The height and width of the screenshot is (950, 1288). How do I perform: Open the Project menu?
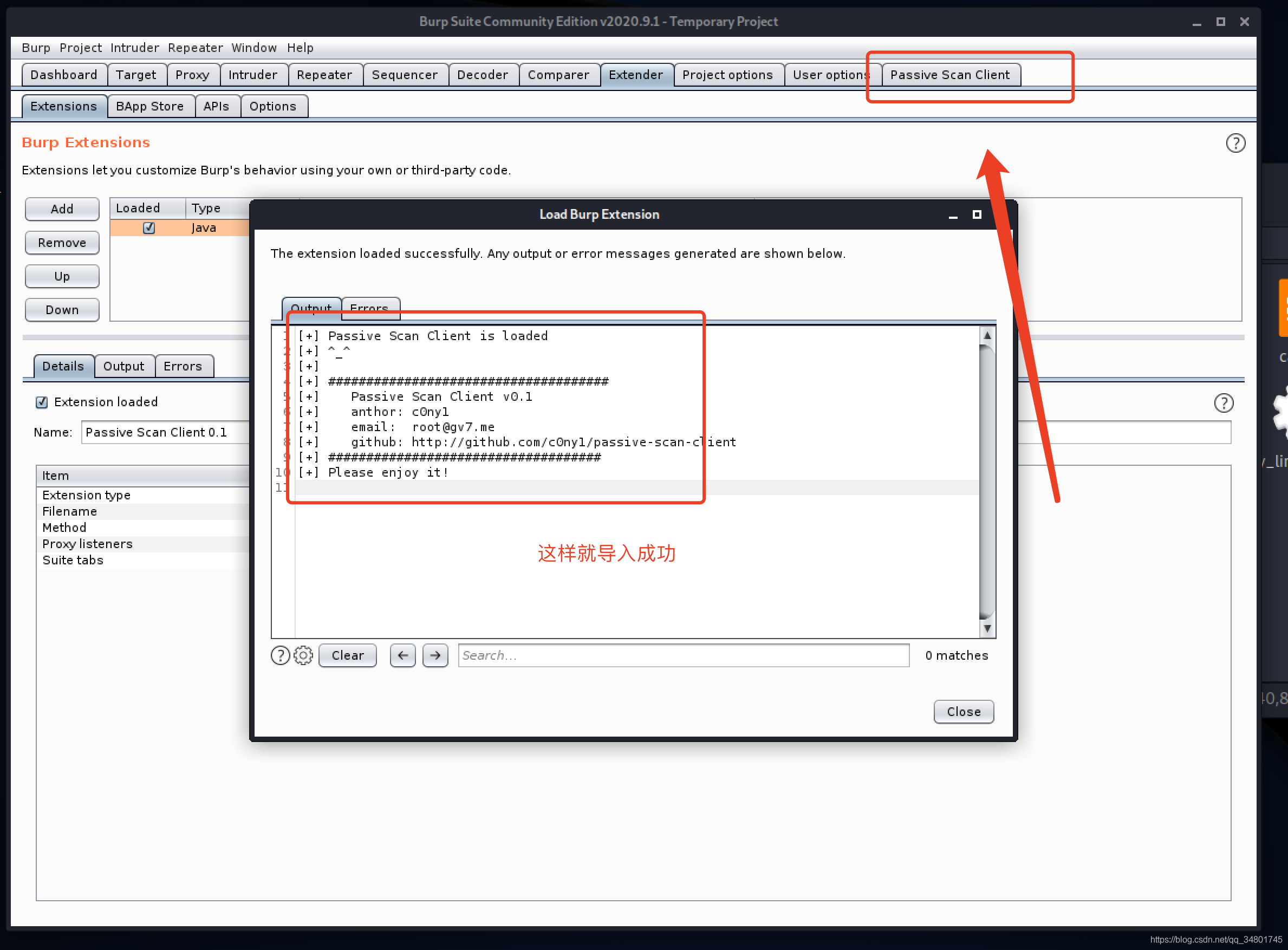[x=81, y=48]
